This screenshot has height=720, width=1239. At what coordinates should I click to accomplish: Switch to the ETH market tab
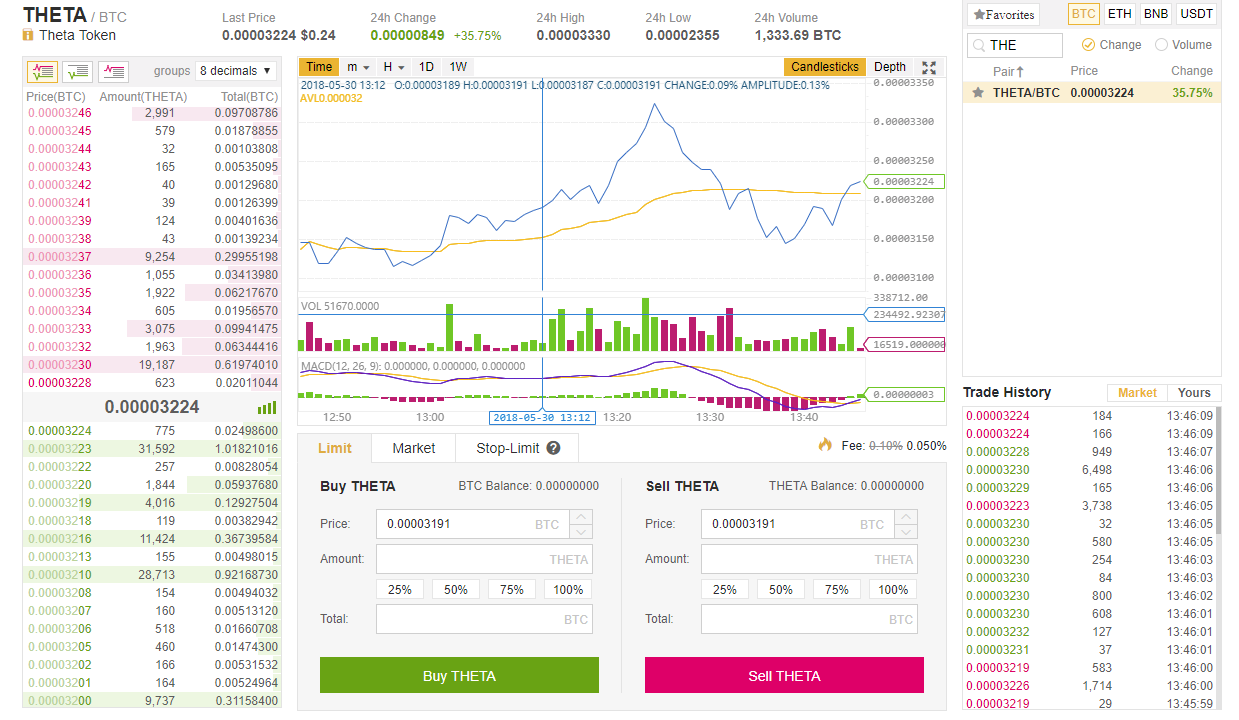(1119, 14)
